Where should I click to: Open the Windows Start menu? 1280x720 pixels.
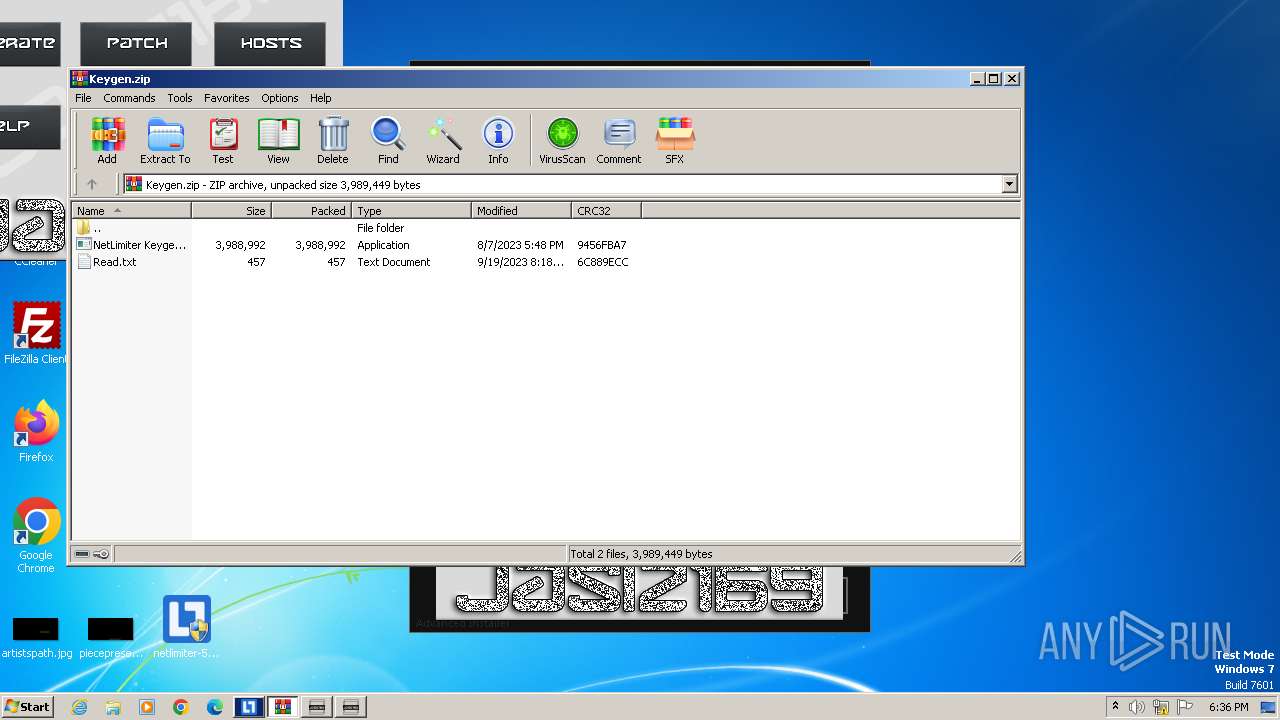pos(27,706)
